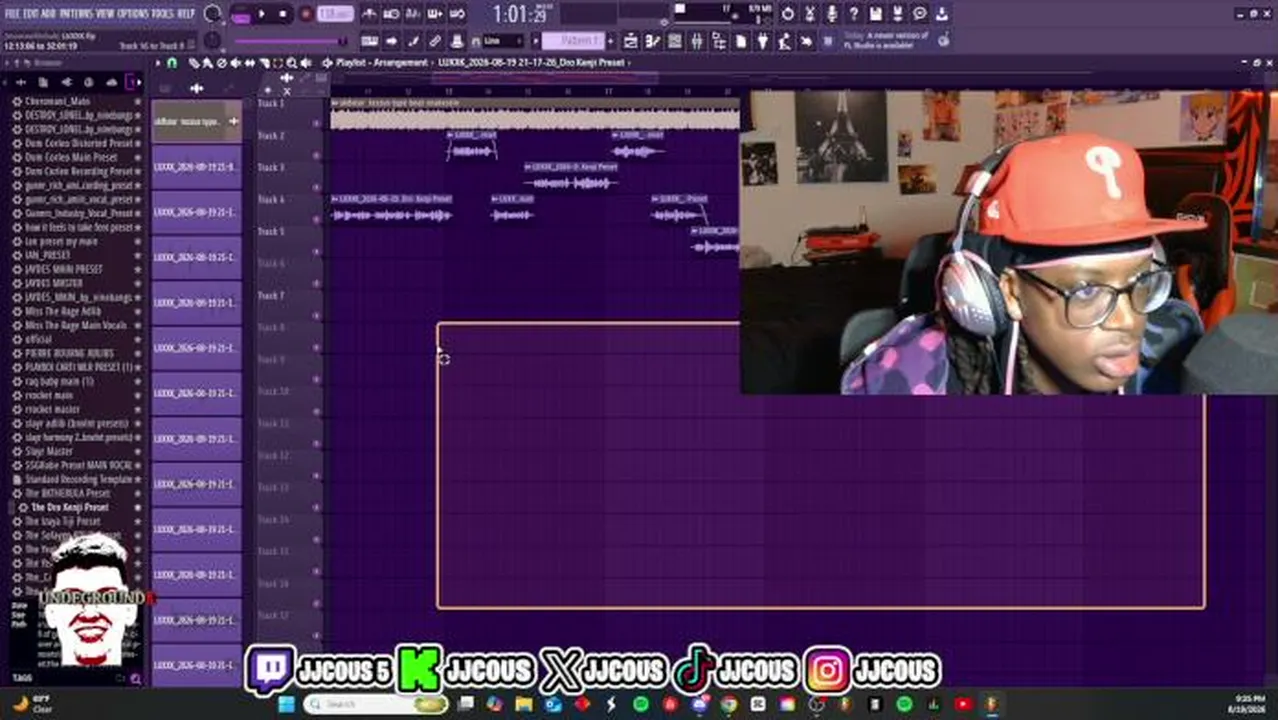Click the Playlist speaker title icon
The image size is (1278, 720).
pyautogui.click(x=326, y=63)
